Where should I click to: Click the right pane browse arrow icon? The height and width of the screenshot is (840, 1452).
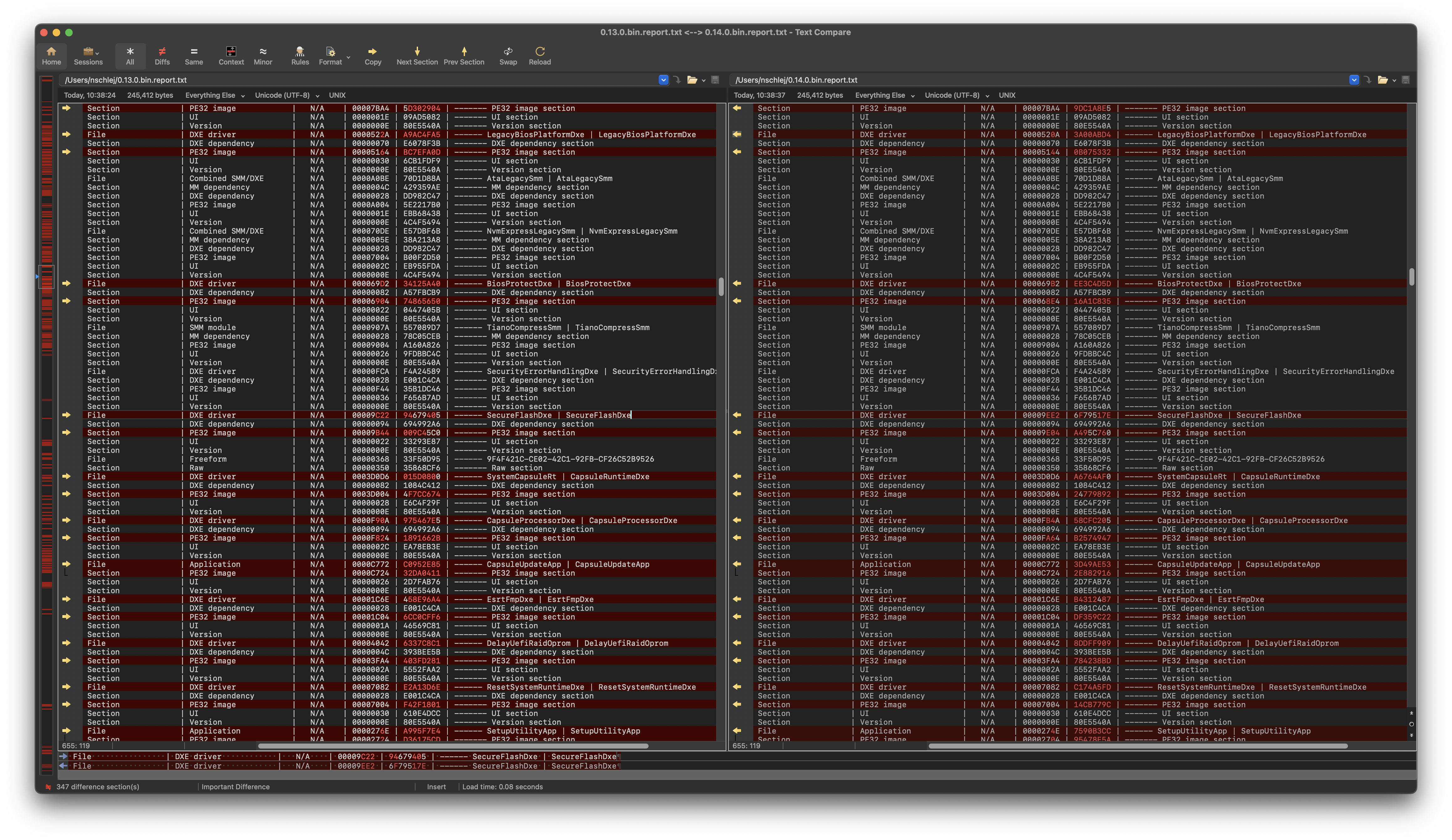click(x=1367, y=80)
